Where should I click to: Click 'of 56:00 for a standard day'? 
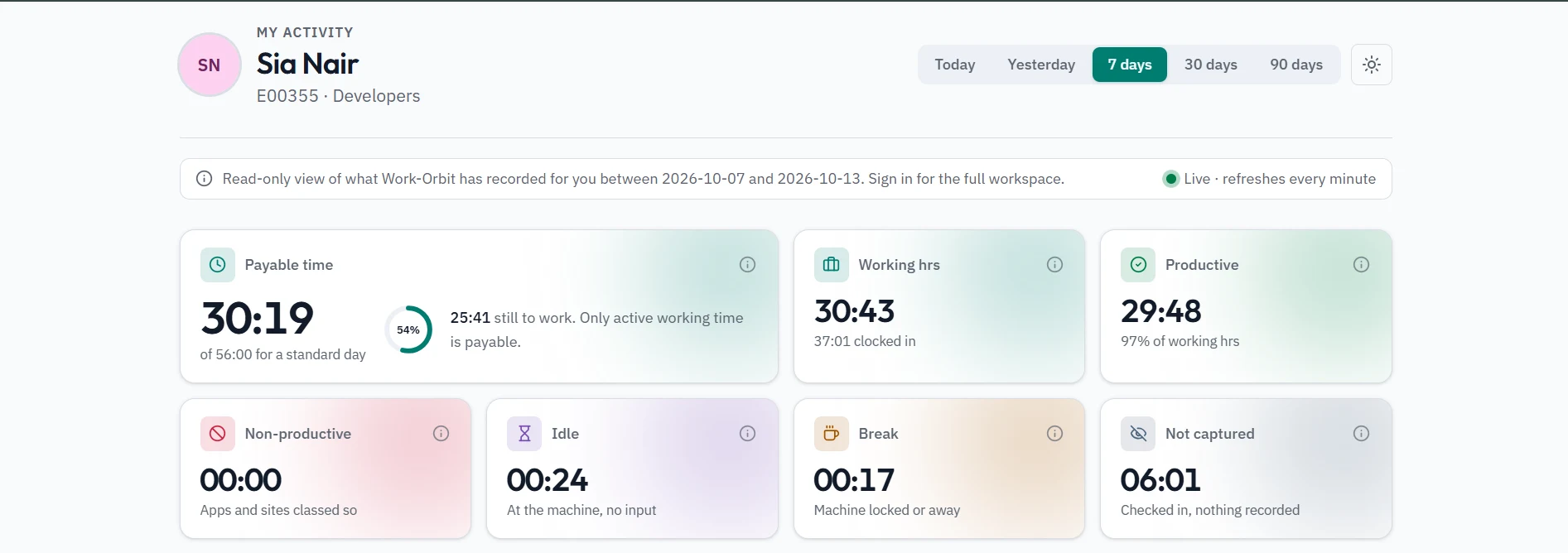click(282, 354)
